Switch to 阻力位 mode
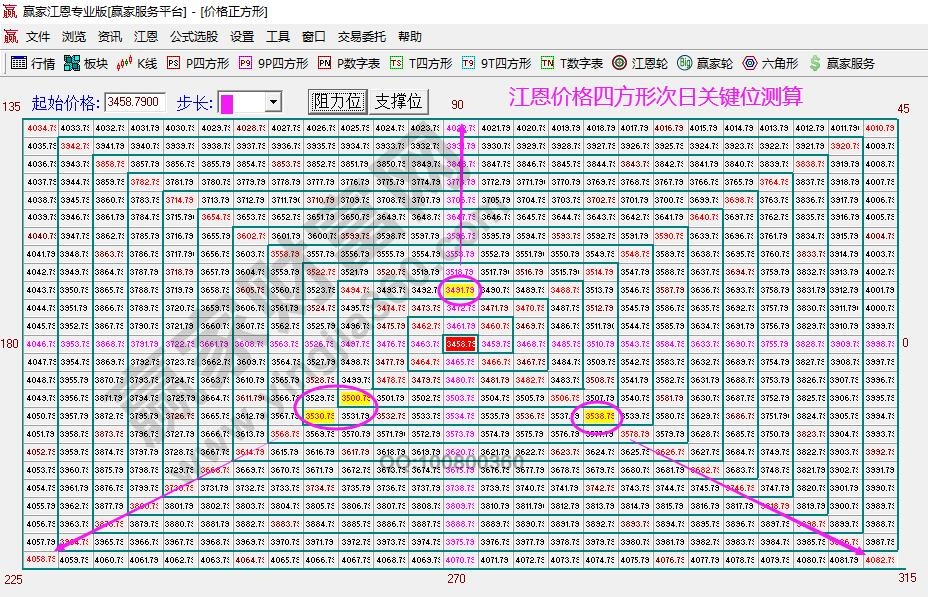 tap(339, 100)
